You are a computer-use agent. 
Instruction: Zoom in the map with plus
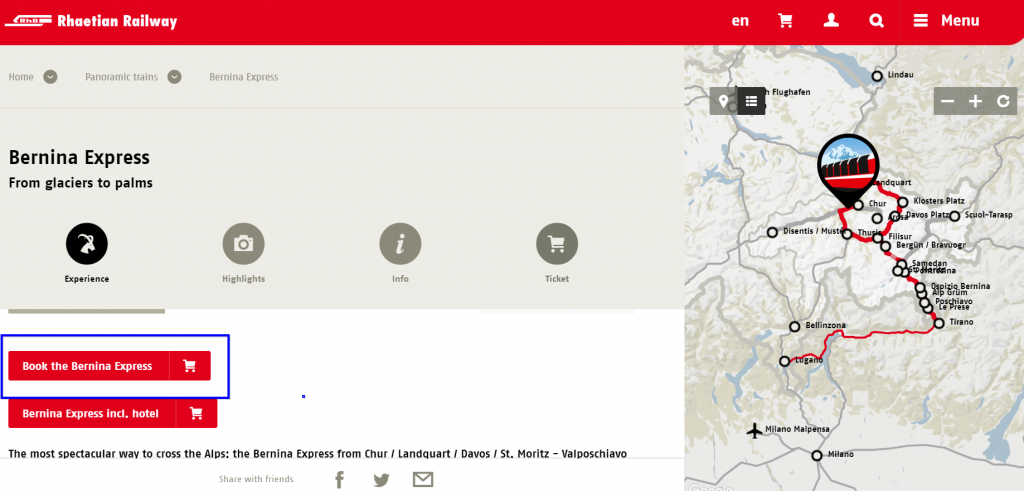click(x=976, y=101)
